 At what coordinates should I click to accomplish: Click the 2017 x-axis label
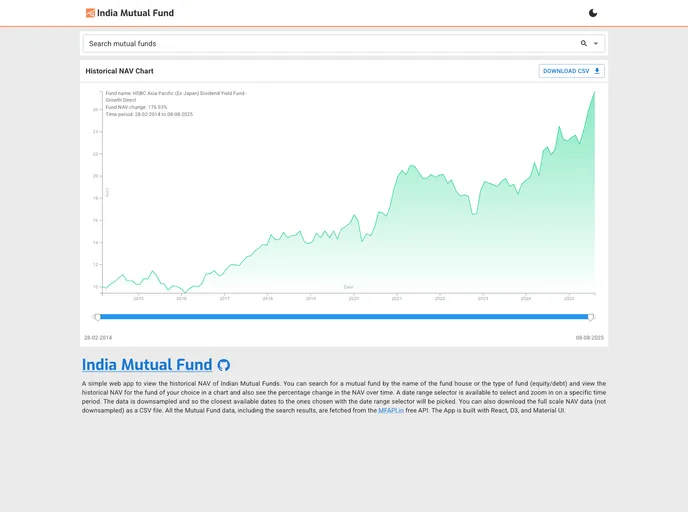pyautogui.click(x=224, y=298)
